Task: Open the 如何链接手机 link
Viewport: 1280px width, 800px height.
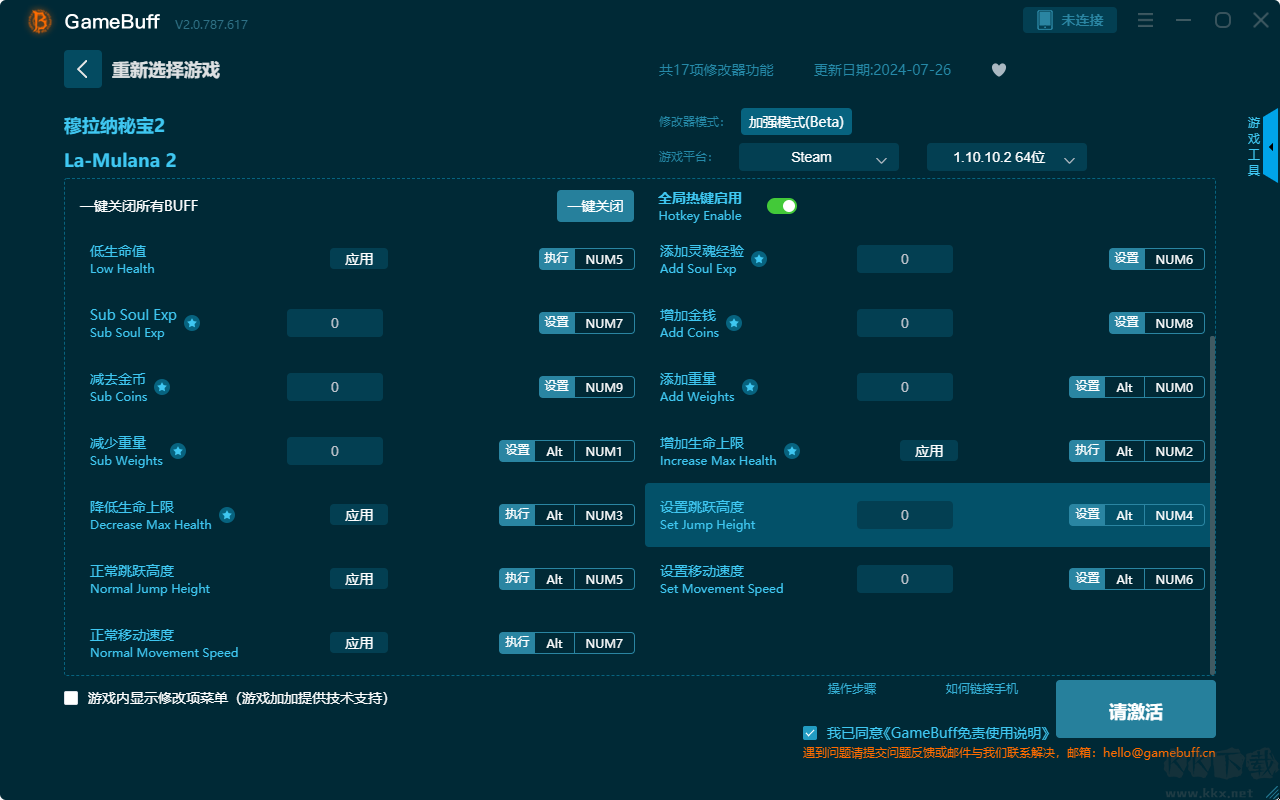Action: pos(982,689)
